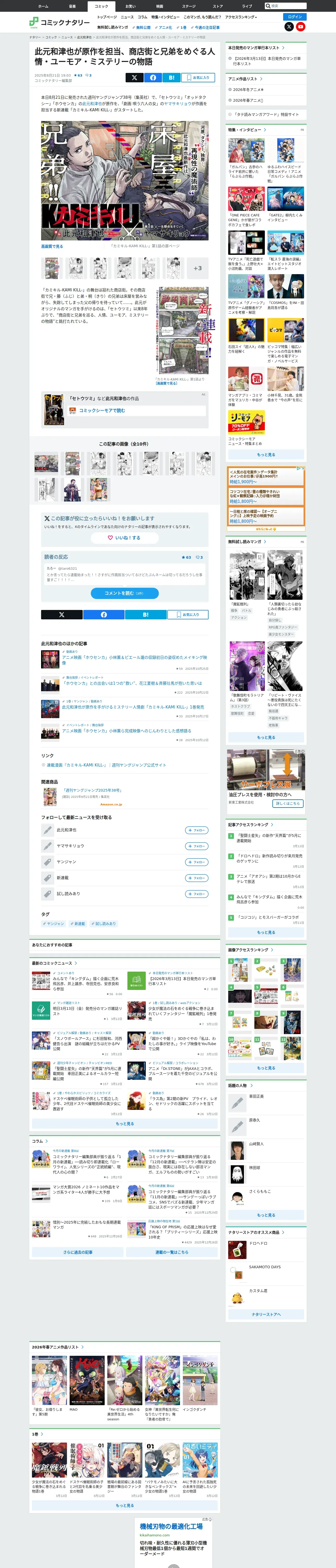Open the Amazon.co.jp link under 関連商品
Screen dimensions: 336x1568
[x=111, y=805]
